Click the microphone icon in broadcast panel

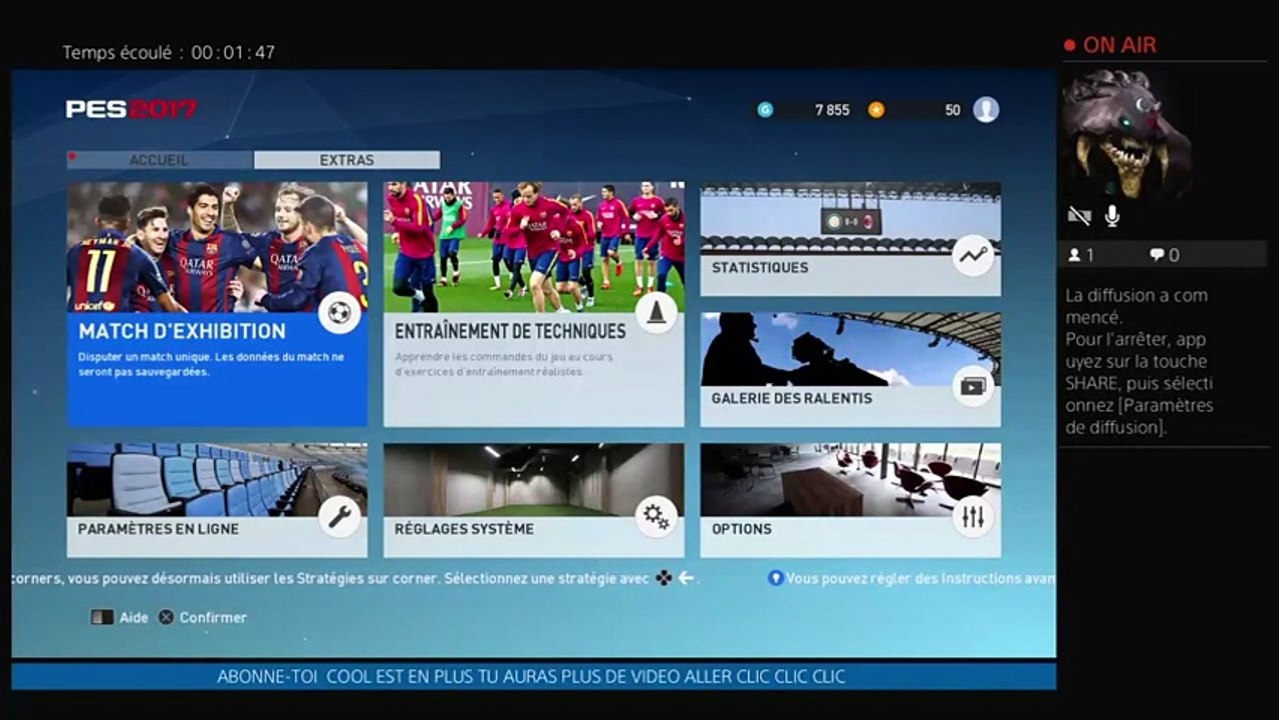1112,216
